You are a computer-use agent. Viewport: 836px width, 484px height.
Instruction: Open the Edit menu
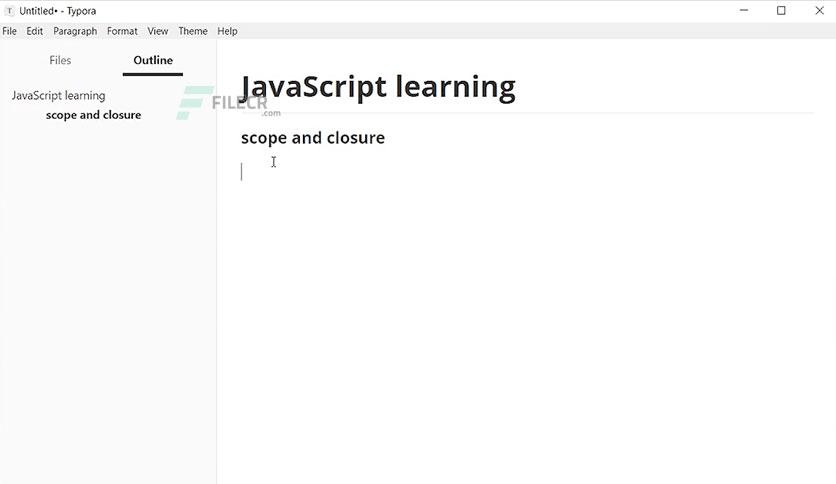(x=35, y=31)
